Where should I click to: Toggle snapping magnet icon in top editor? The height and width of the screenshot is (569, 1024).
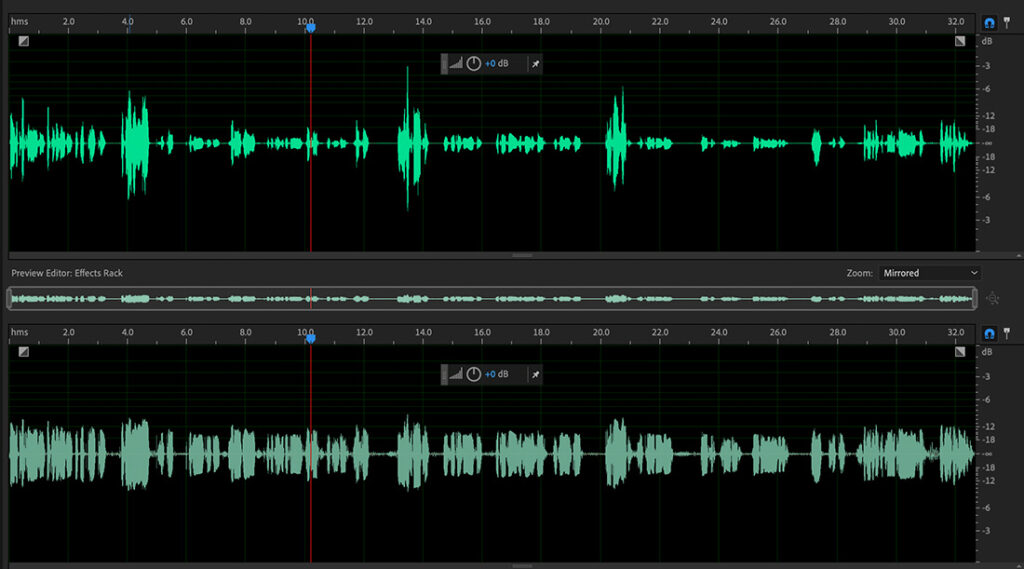pyautogui.click(x=990, y=21)
